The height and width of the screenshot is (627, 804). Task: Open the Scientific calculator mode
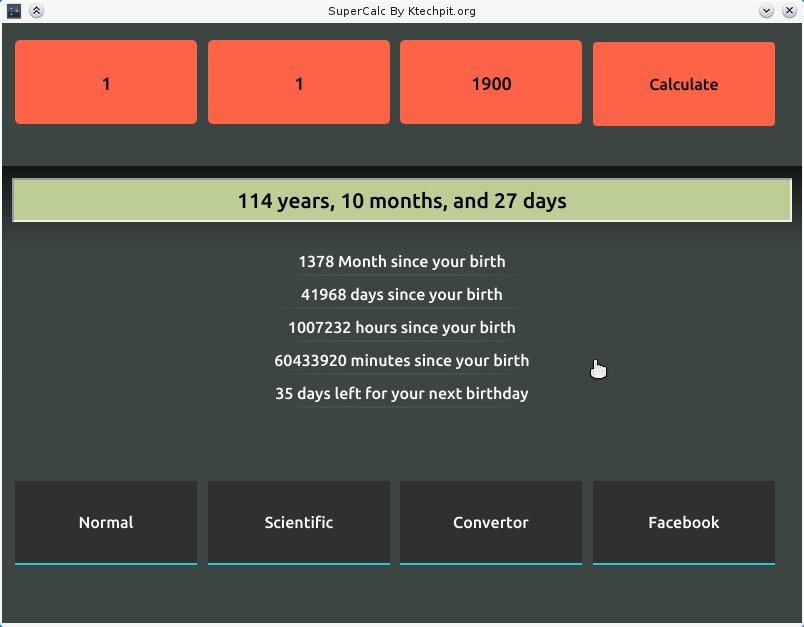coord(299,522)
